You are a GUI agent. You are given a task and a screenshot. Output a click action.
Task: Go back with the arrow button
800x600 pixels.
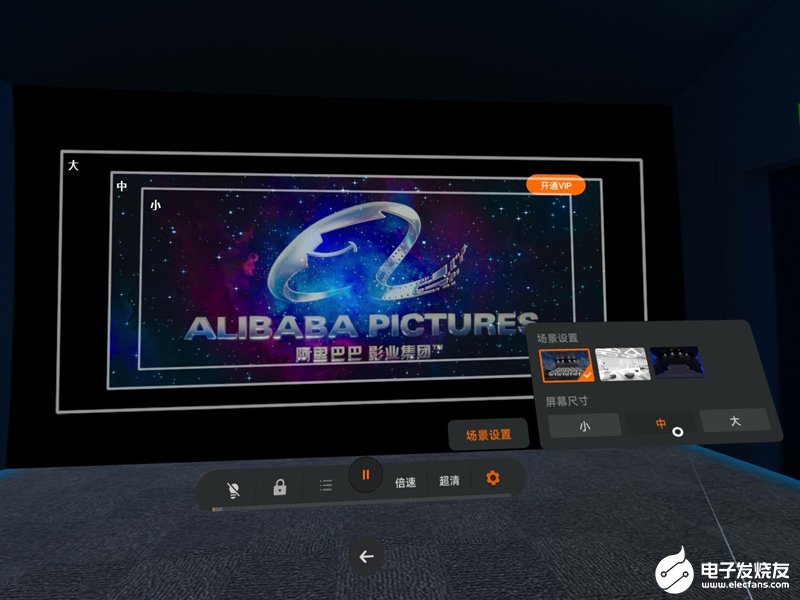point(366,557)
